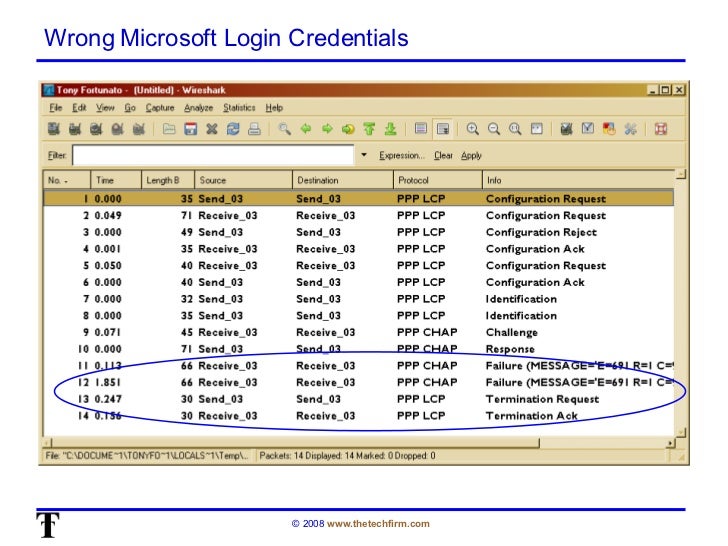728x546 pixels.
Task: Click the Packets: 14 Displayed status bar text
Action: pos(347,456)
